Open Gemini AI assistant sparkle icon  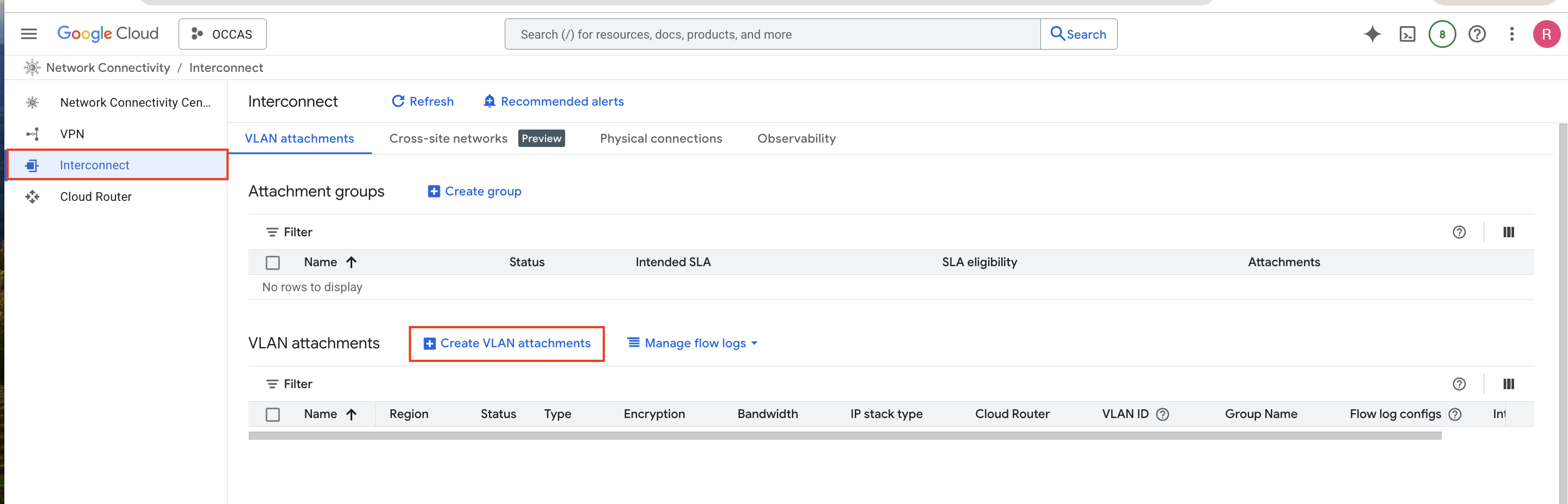[x=1371, y=34]
